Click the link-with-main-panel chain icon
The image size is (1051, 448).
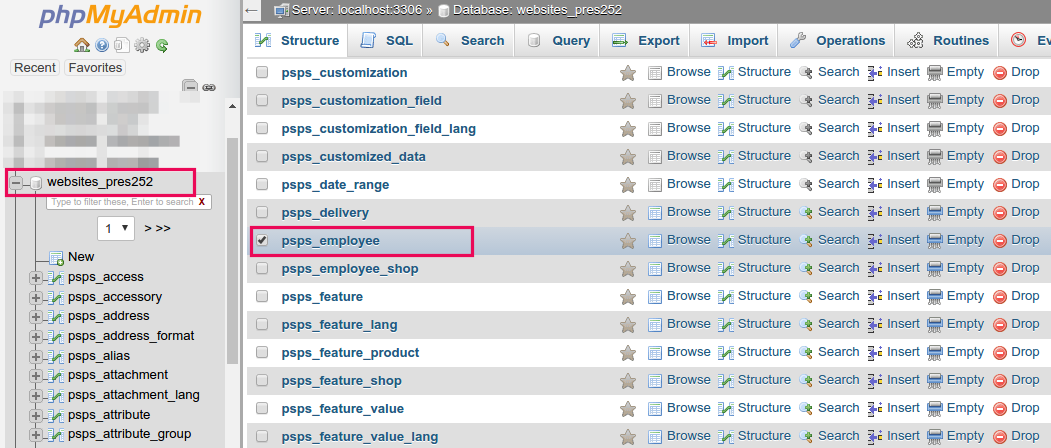(x=208, y=87)
